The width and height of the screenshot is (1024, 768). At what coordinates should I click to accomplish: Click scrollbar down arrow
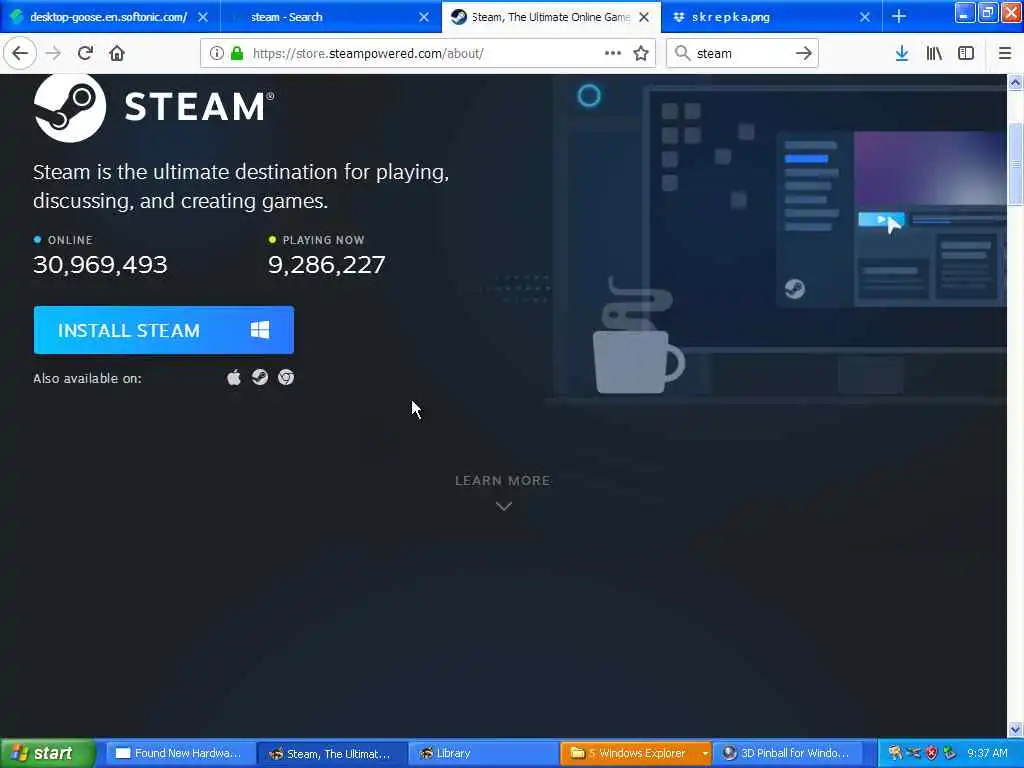1015,729
